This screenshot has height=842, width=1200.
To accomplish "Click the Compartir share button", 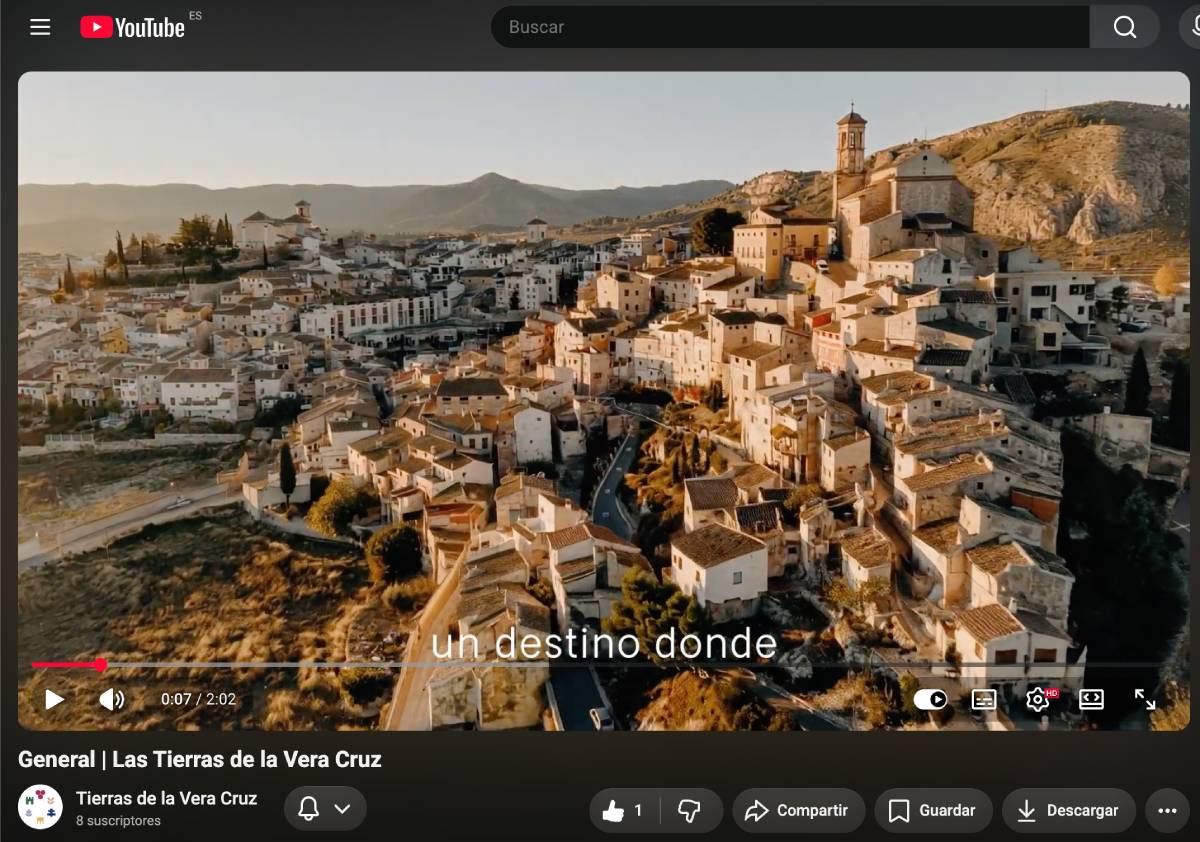I will [x=797, y=810].
